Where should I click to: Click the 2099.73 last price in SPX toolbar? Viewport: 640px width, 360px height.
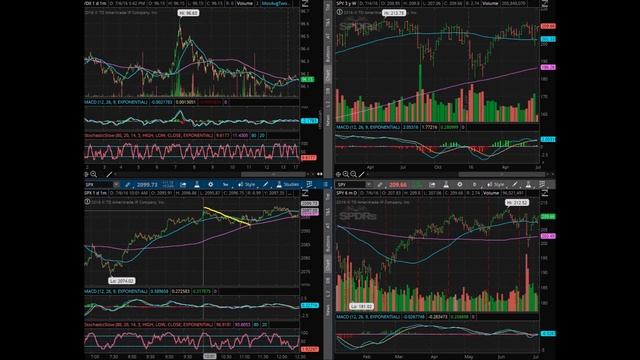pyautogui.click(x=147, y=184)
